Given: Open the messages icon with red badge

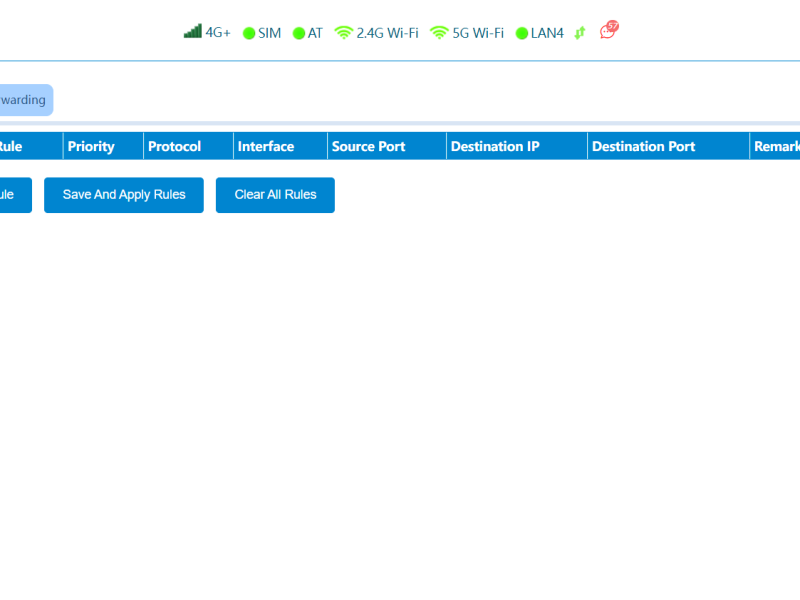Looking at the screenshot, I should [x=608, y=31].
